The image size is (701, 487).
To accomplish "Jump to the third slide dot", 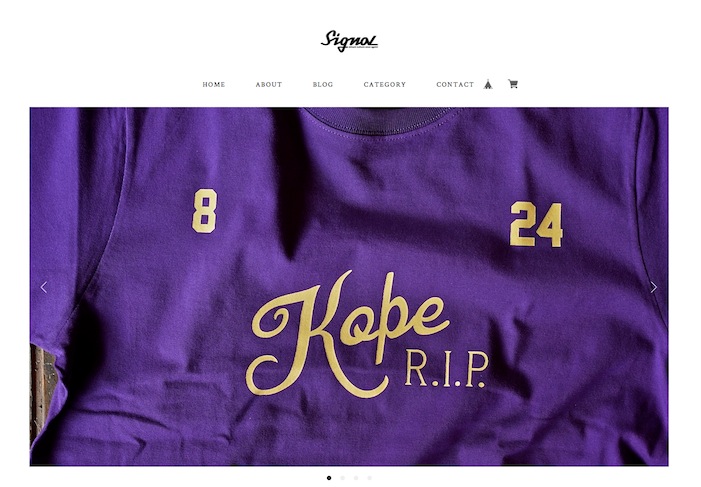I will tap(356, 478).
